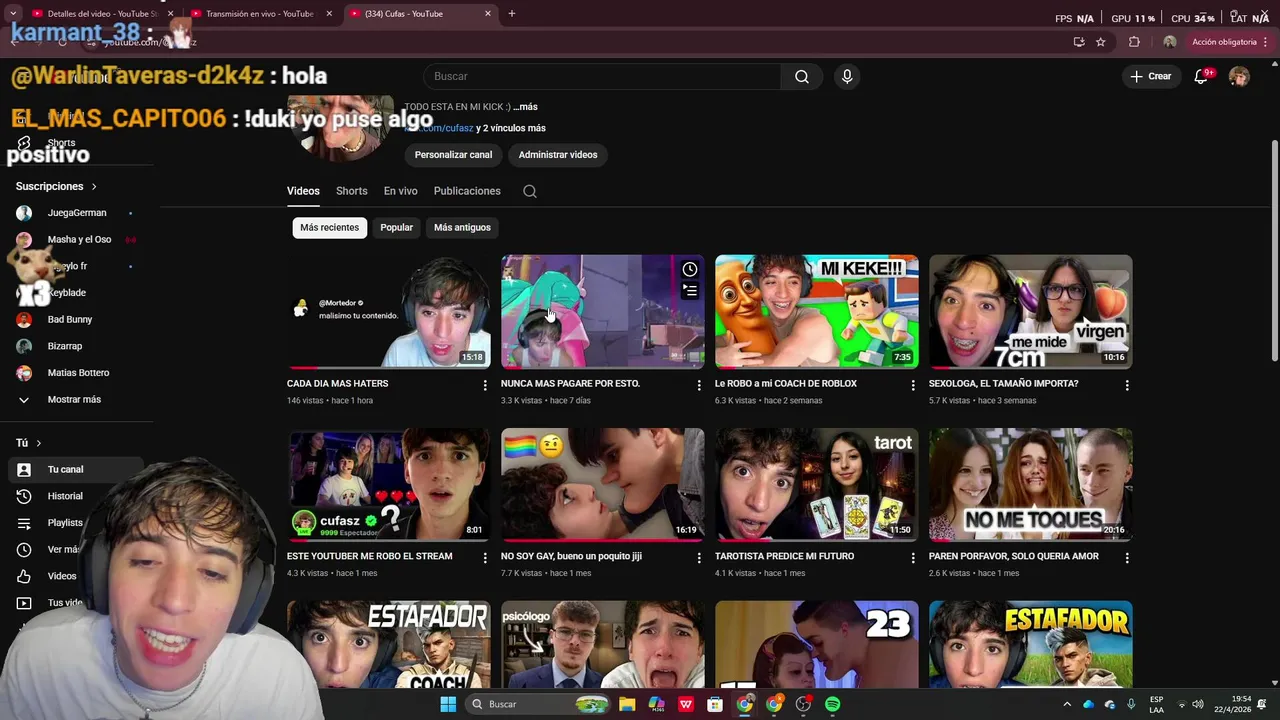Image resolution: width=1280 pixels, height=720 pixels.
Task: Switch to the Shorts channel tab
Action: (x=351, y=191)
